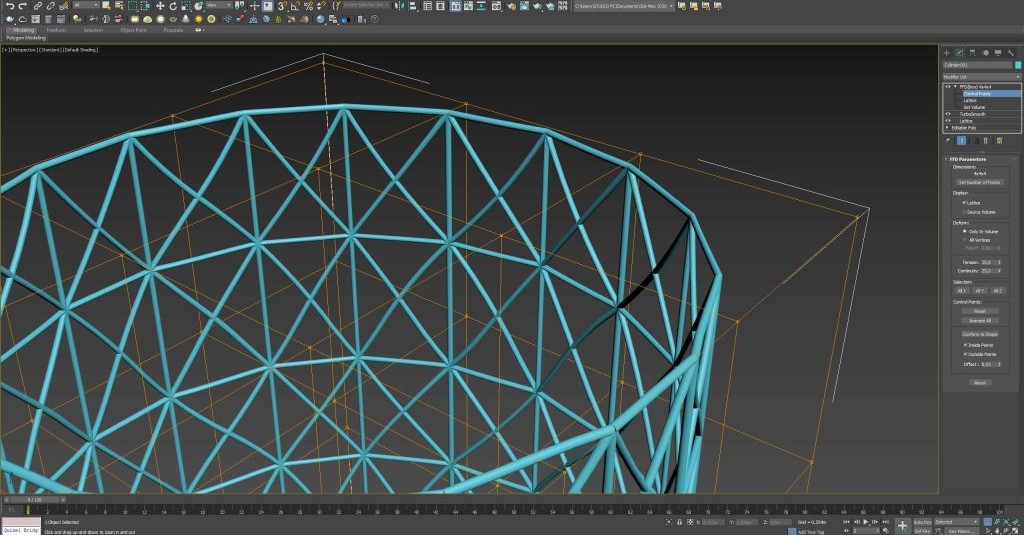Open the Modify tab icon
Viewport: 1024px width, 535px height.
pos(959,53)
